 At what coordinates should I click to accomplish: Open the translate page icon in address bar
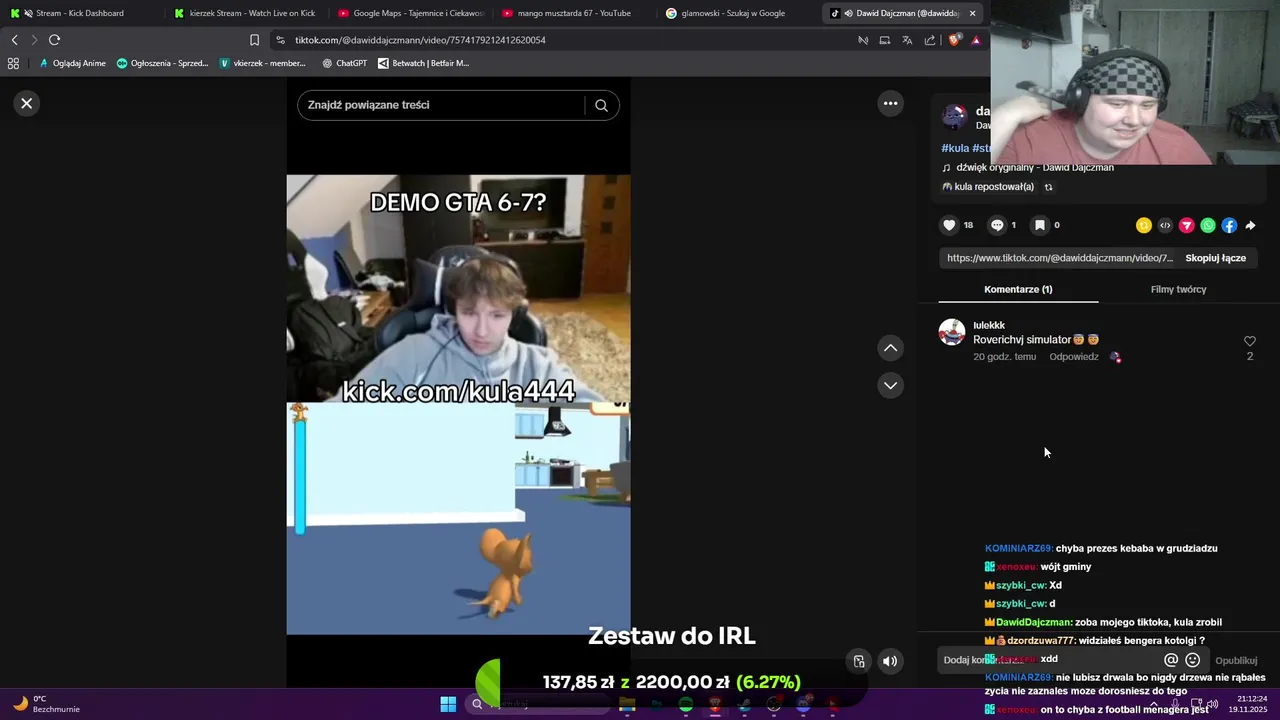907,40
